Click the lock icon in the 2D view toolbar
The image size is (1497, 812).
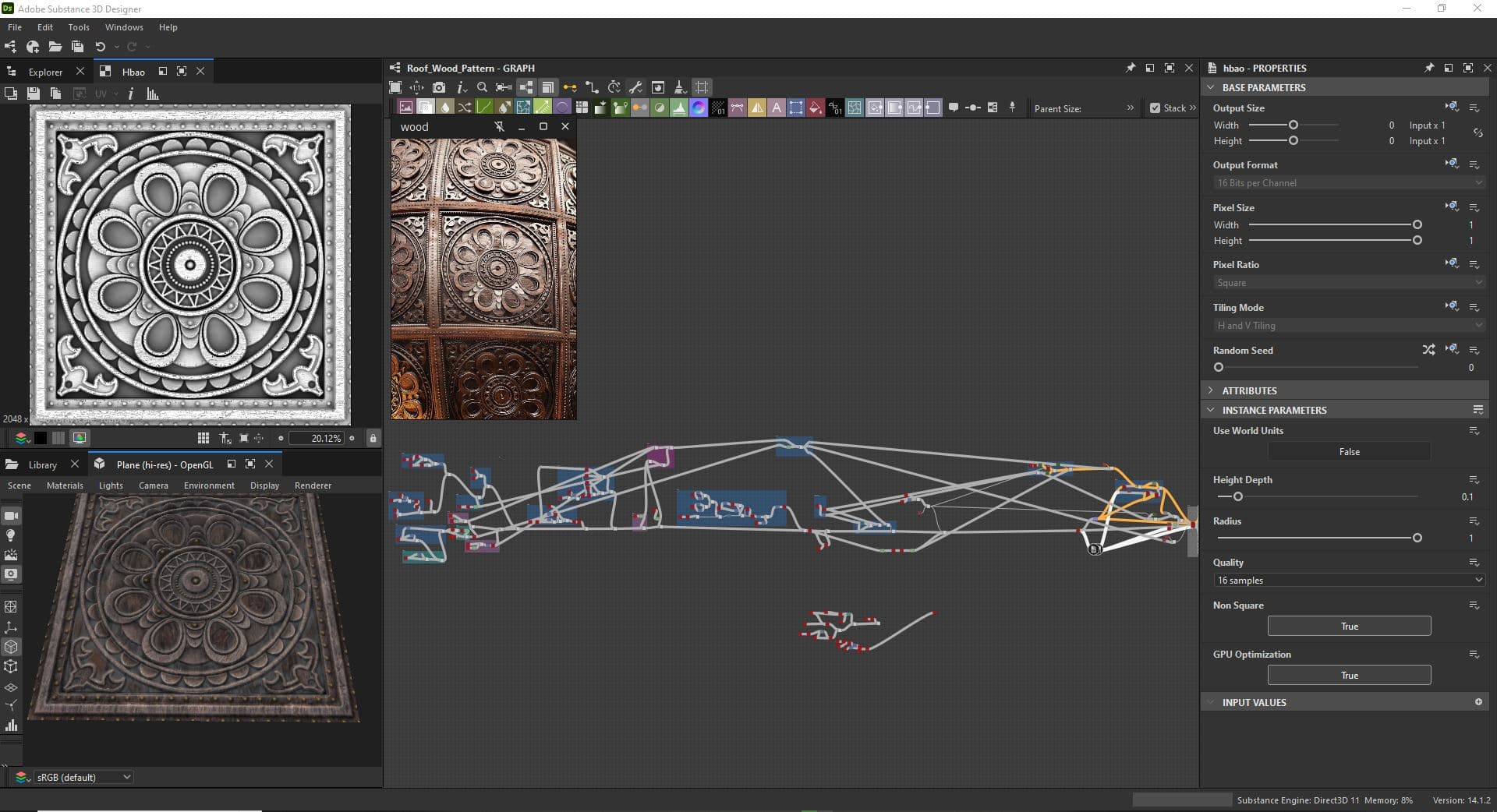(373, 438)
